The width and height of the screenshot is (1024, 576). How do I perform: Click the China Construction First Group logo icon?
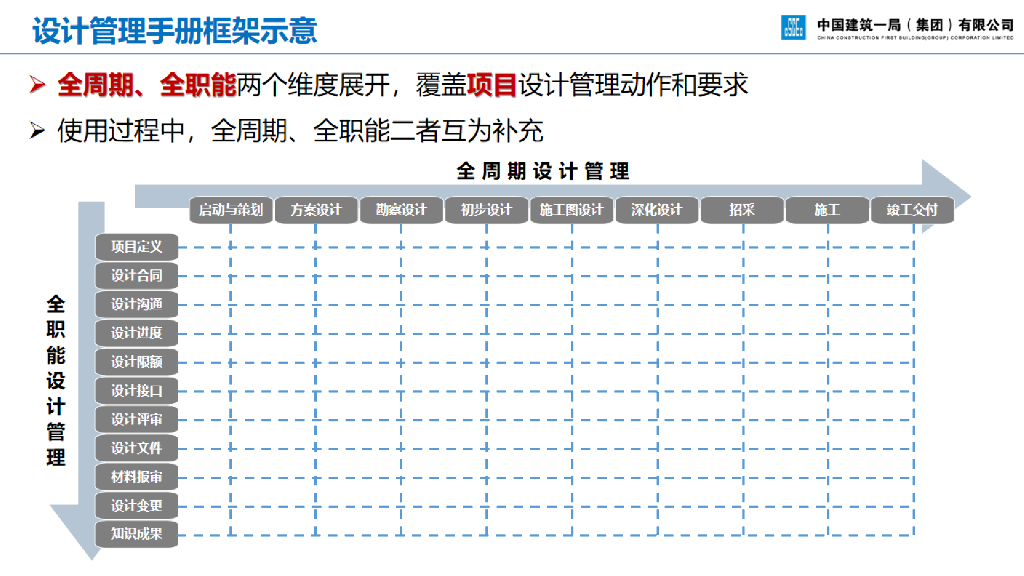793,27
